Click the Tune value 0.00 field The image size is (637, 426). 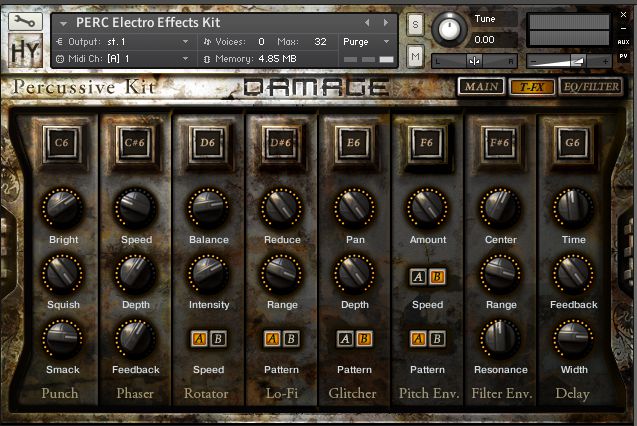click(x=494, y=40)
